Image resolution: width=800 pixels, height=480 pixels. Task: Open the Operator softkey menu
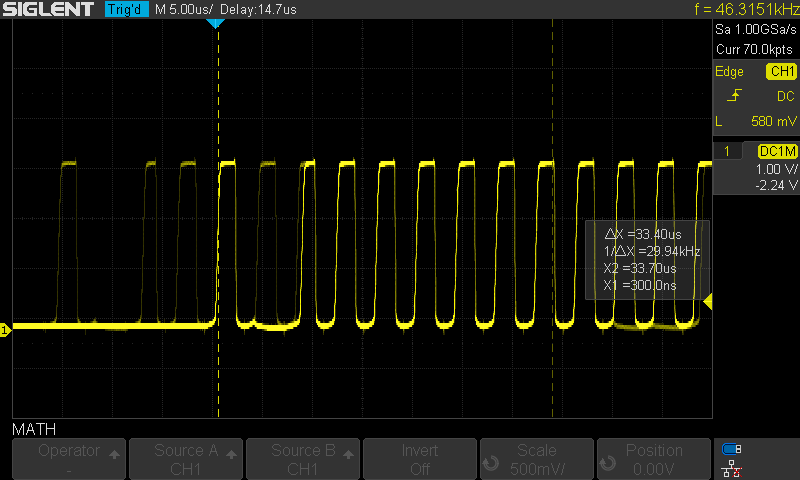pyautogui.click(x=69, y=459)
